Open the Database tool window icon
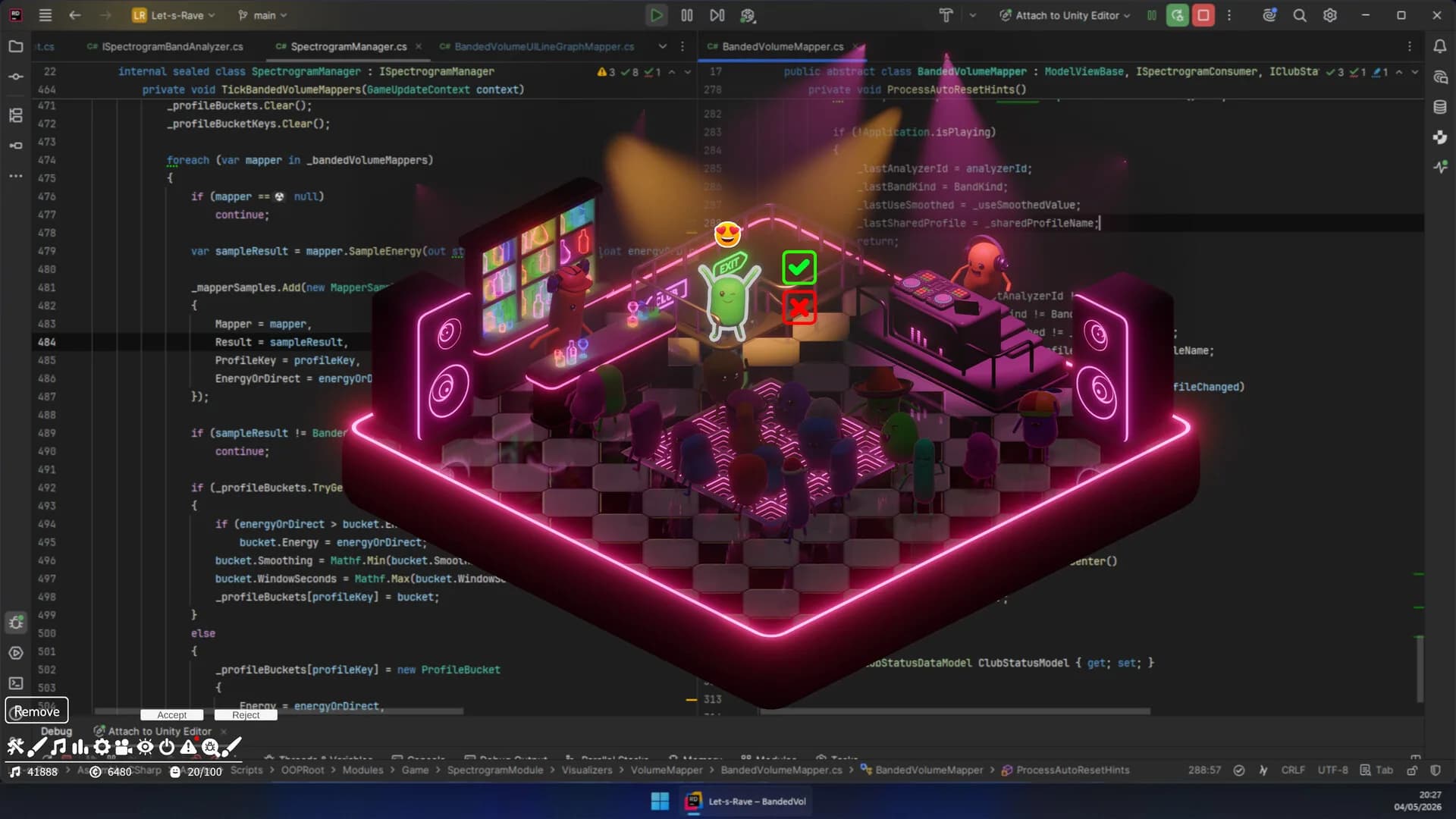Image resolution: width=1456 pixels, height=819 pixels. (1440, 107)
